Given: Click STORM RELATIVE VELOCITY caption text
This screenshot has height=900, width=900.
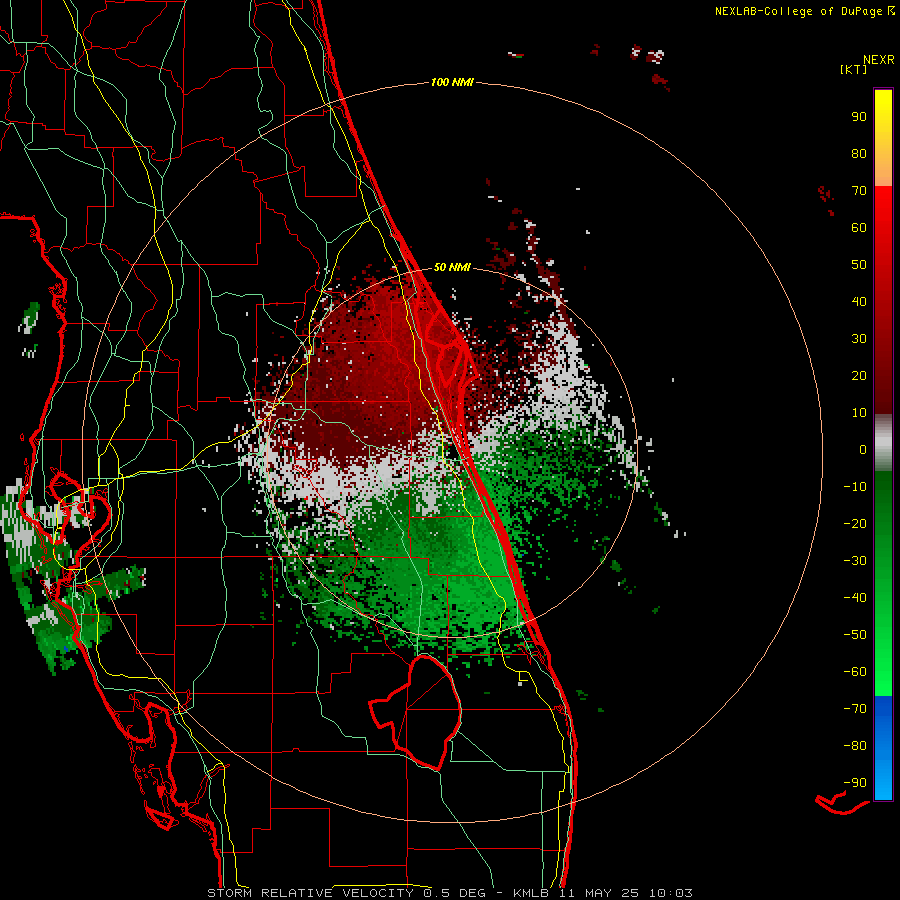Looking at the screenshot, I should click(x=312, y=893).
